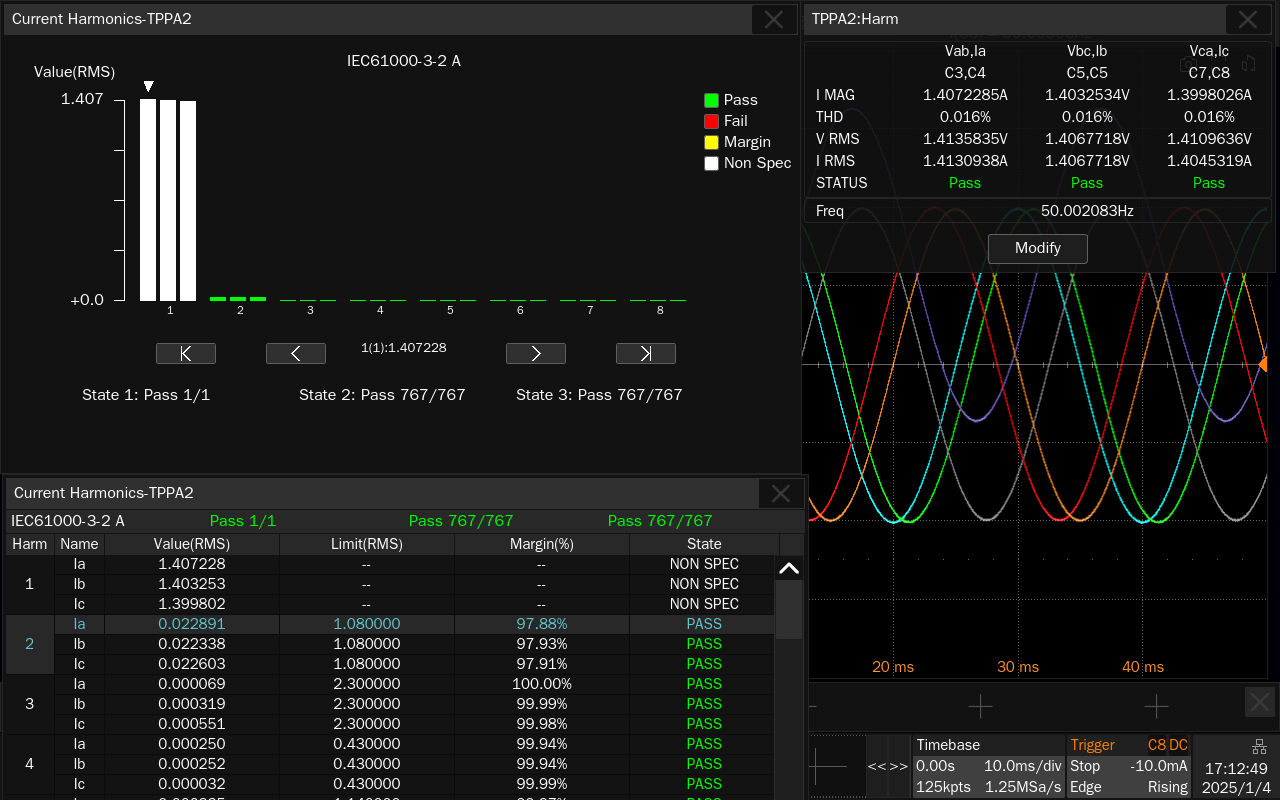This screenshot has height=800, width=1280.
Task: Click the Modify button
Action: click(1037, 248)
